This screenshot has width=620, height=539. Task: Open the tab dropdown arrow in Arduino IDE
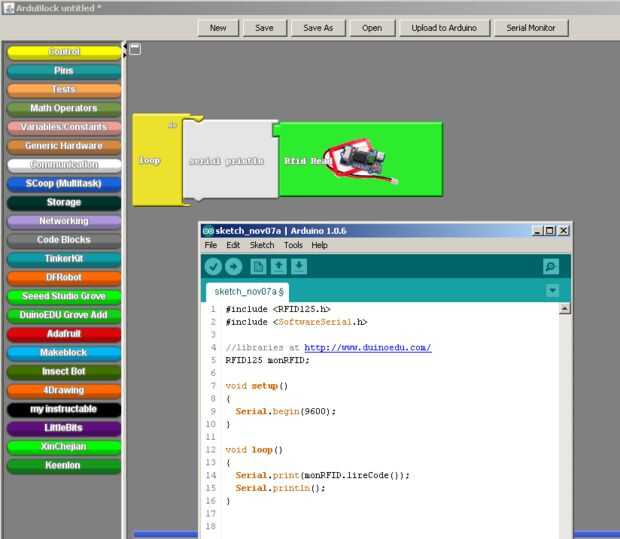[x=552, y=291]
